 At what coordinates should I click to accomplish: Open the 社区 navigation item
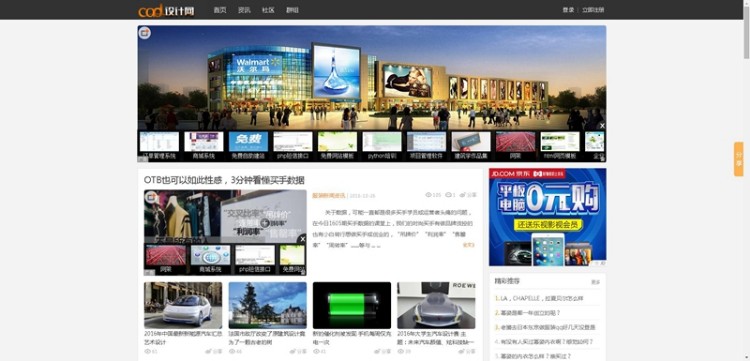click(268, 10)
